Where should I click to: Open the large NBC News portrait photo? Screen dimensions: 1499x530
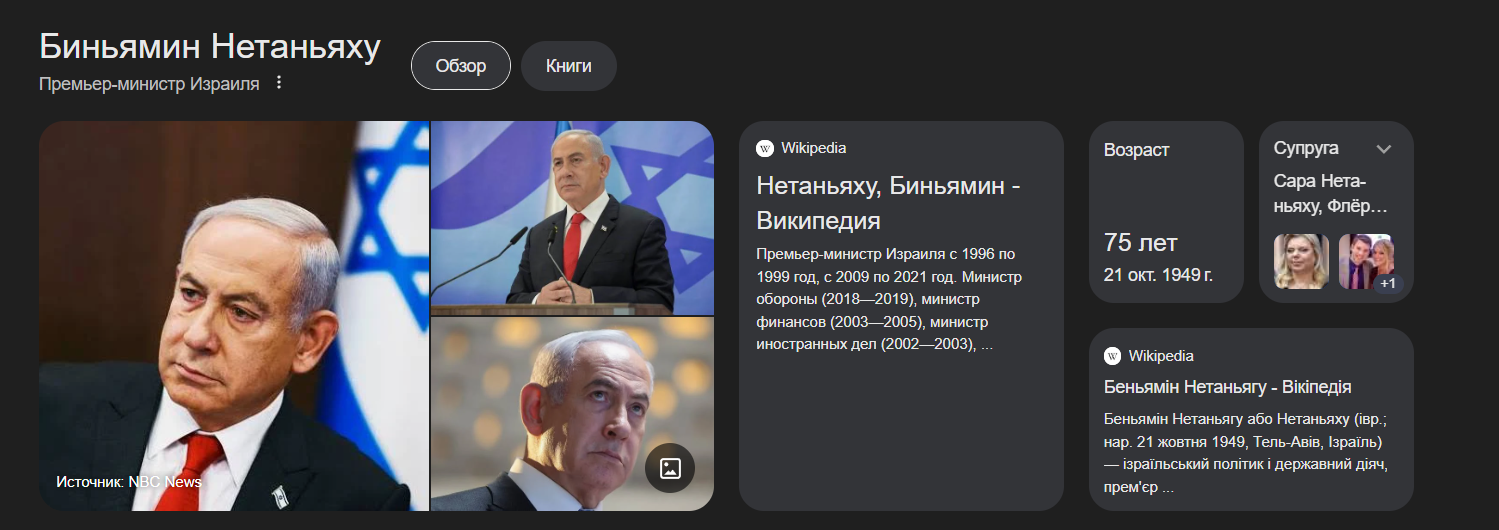pos(234,316)
